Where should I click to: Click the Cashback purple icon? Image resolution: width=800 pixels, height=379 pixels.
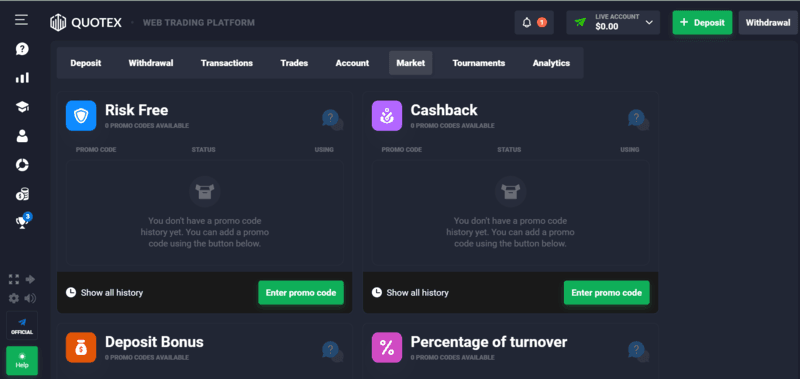pos(387,116)
